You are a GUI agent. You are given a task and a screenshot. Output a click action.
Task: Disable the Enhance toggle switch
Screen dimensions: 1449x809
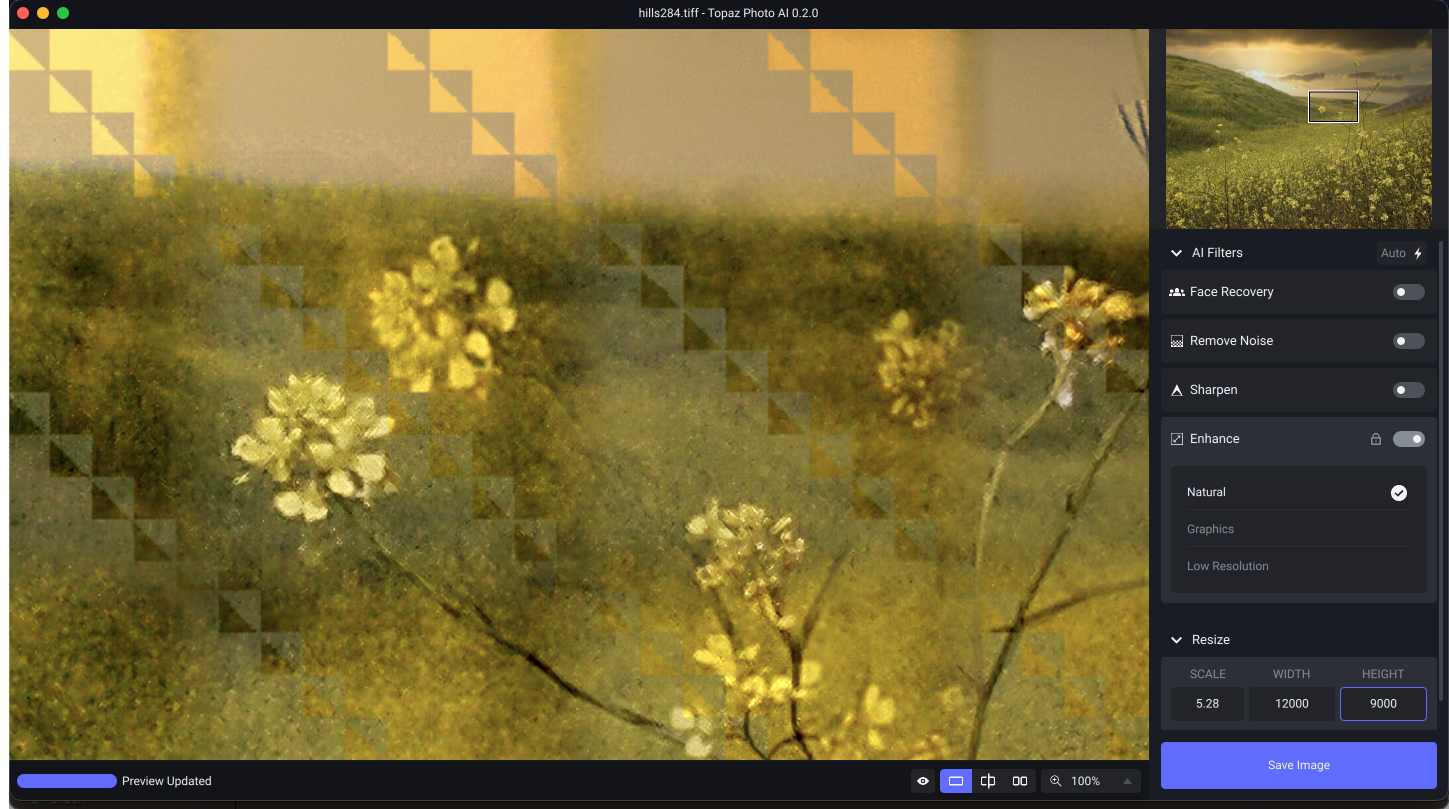(x=1408, y=439)
